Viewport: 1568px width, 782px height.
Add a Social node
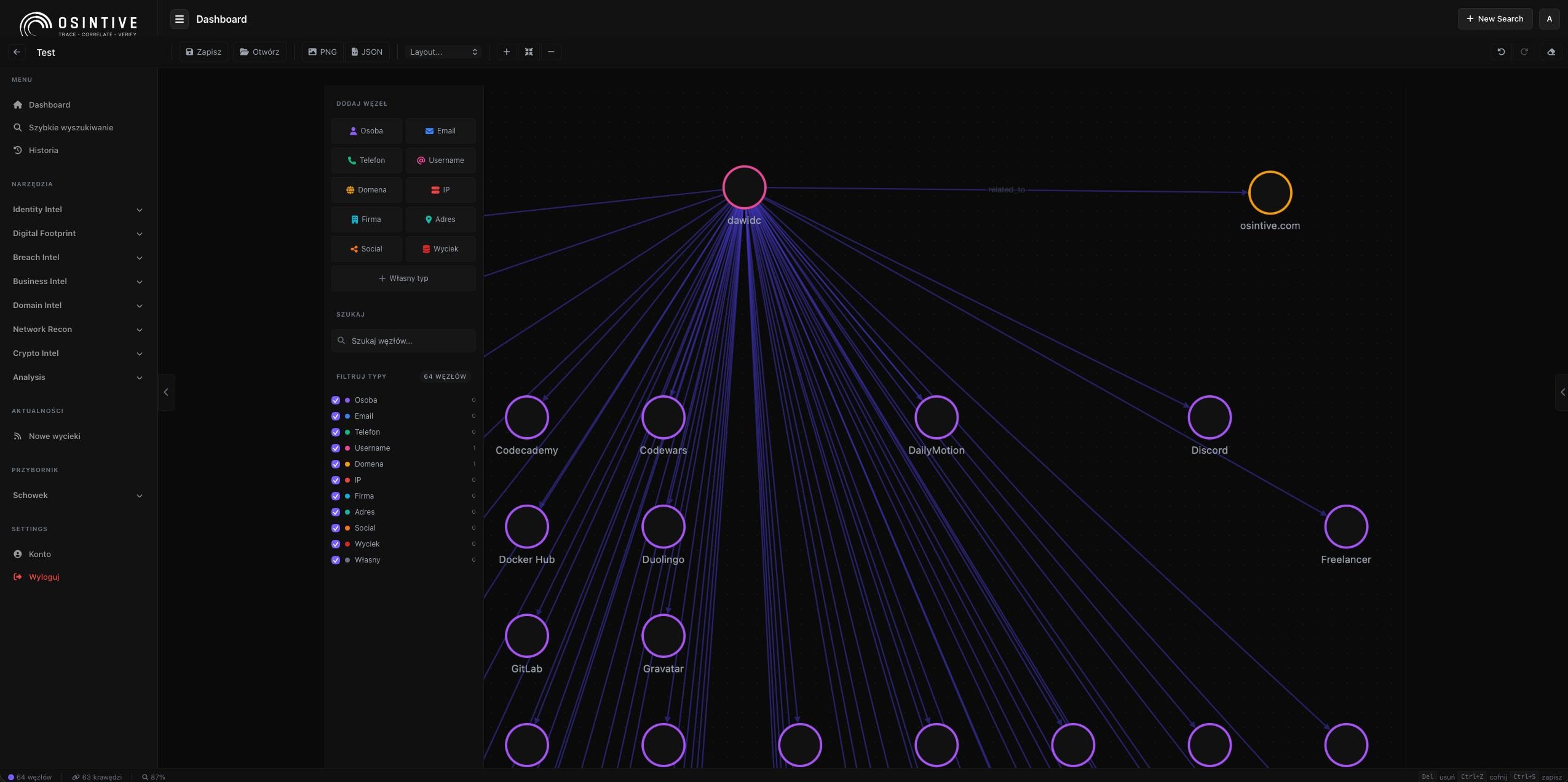[366, 249]
